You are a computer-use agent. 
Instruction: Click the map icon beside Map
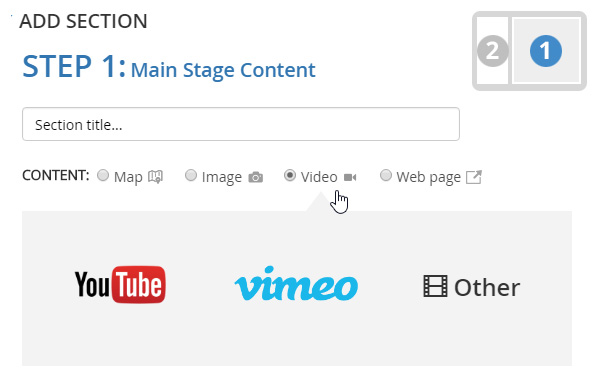(x=155, y=177)
